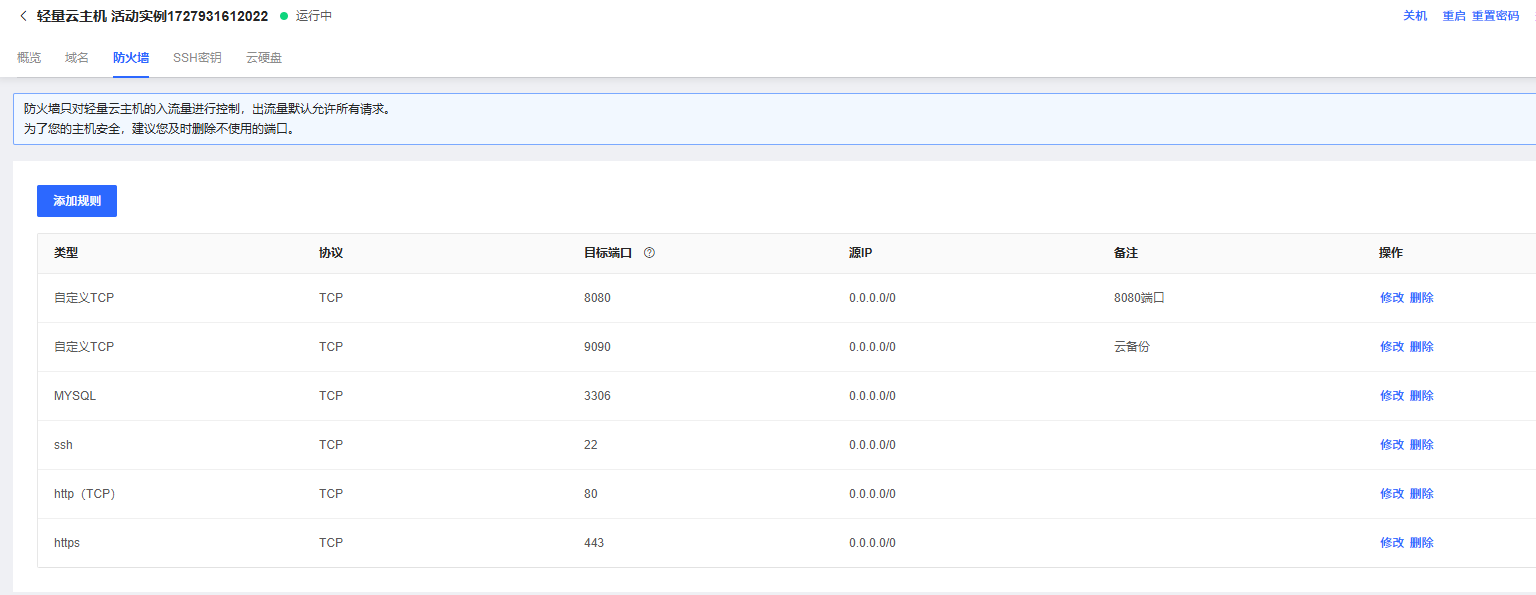Click port value 80 in the table

591,494
